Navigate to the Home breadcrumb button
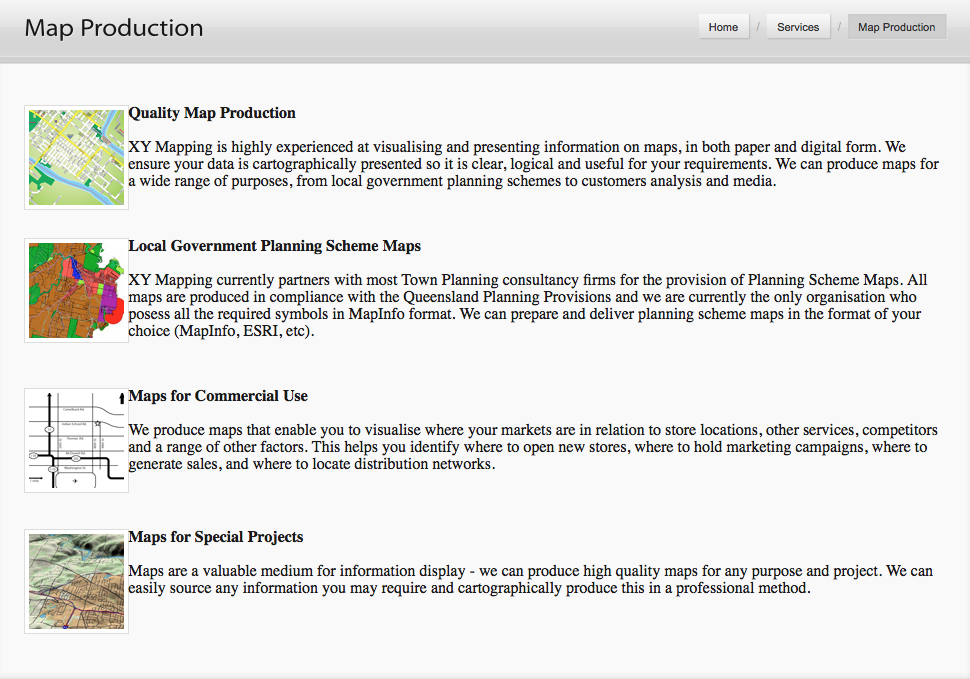 pyautogui.click(x=723, y=26)
